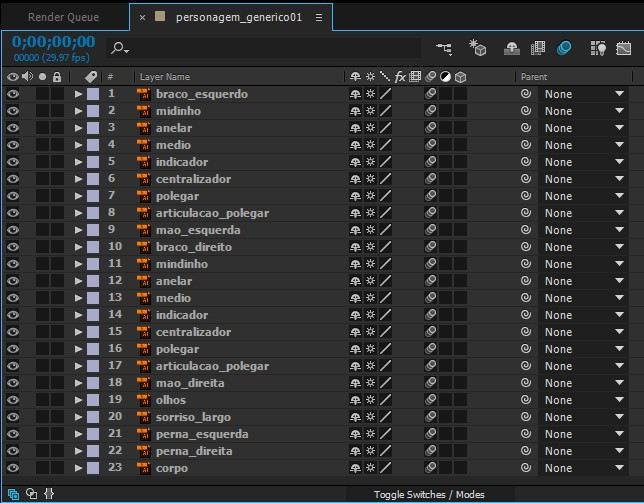
Task: Toggle solo box on midinho layer
Action: point(42,111)
